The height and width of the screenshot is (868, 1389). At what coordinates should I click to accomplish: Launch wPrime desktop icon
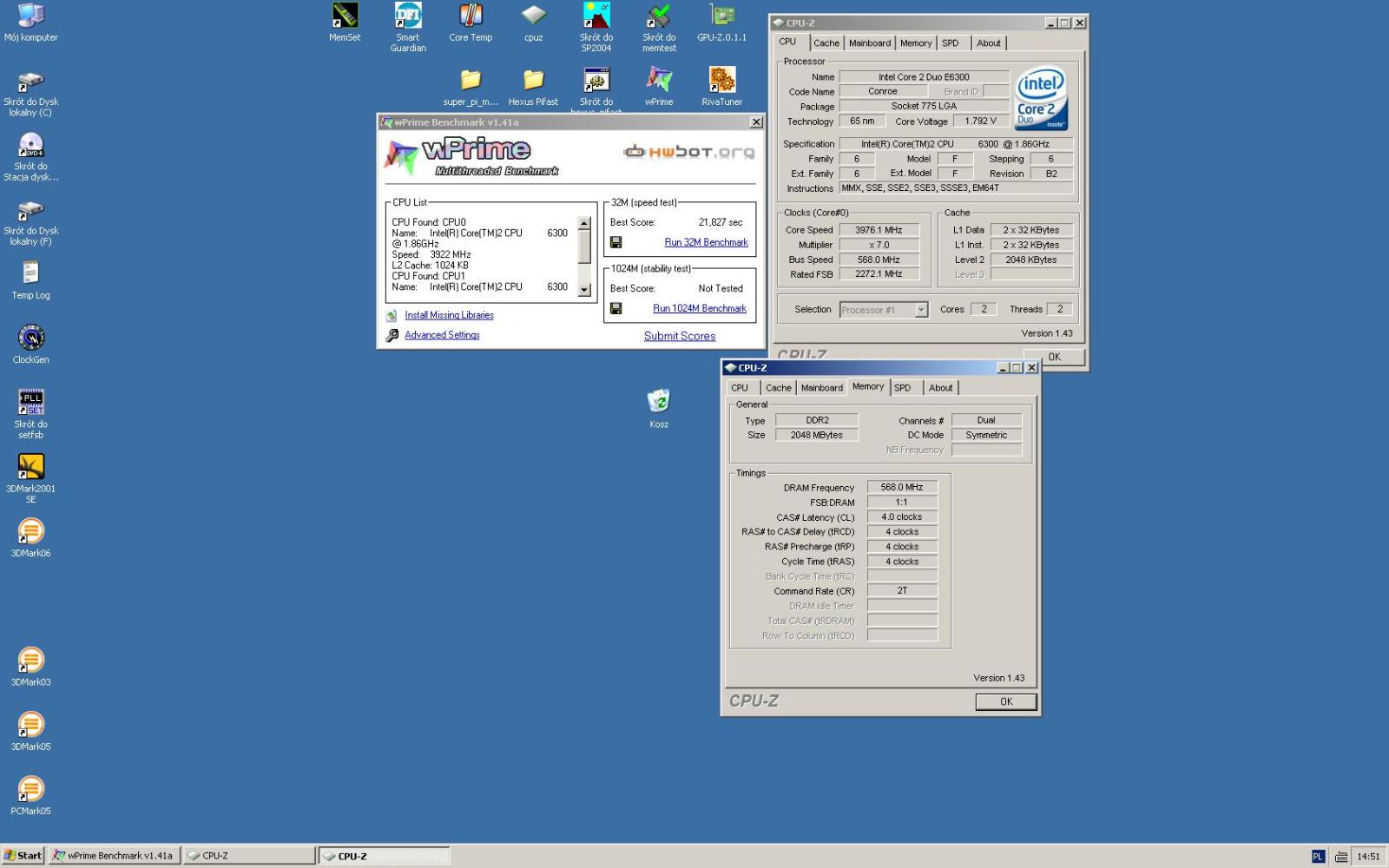pos(659,87)
